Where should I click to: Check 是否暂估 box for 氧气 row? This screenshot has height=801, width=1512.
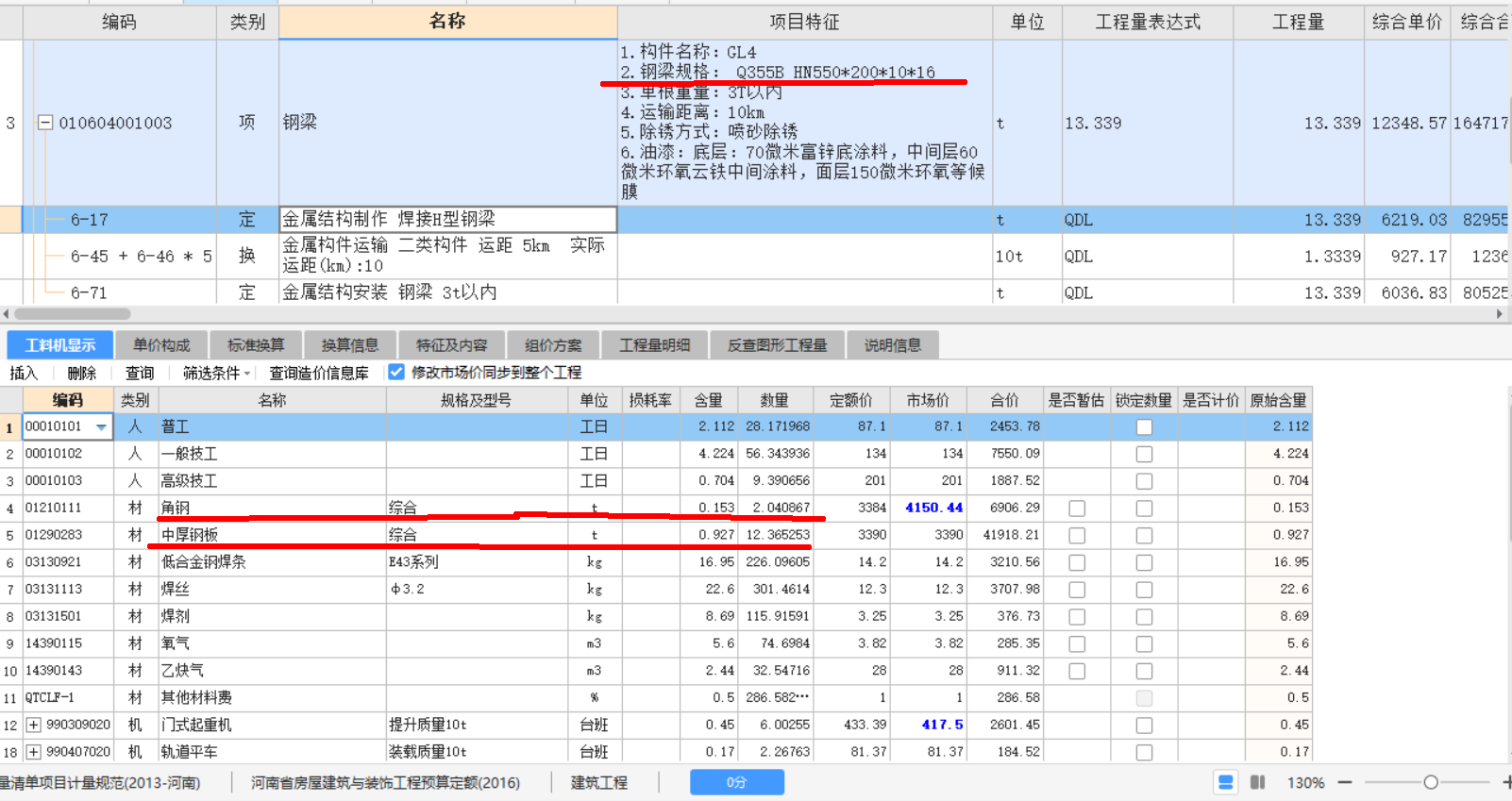coord(1077,644)
